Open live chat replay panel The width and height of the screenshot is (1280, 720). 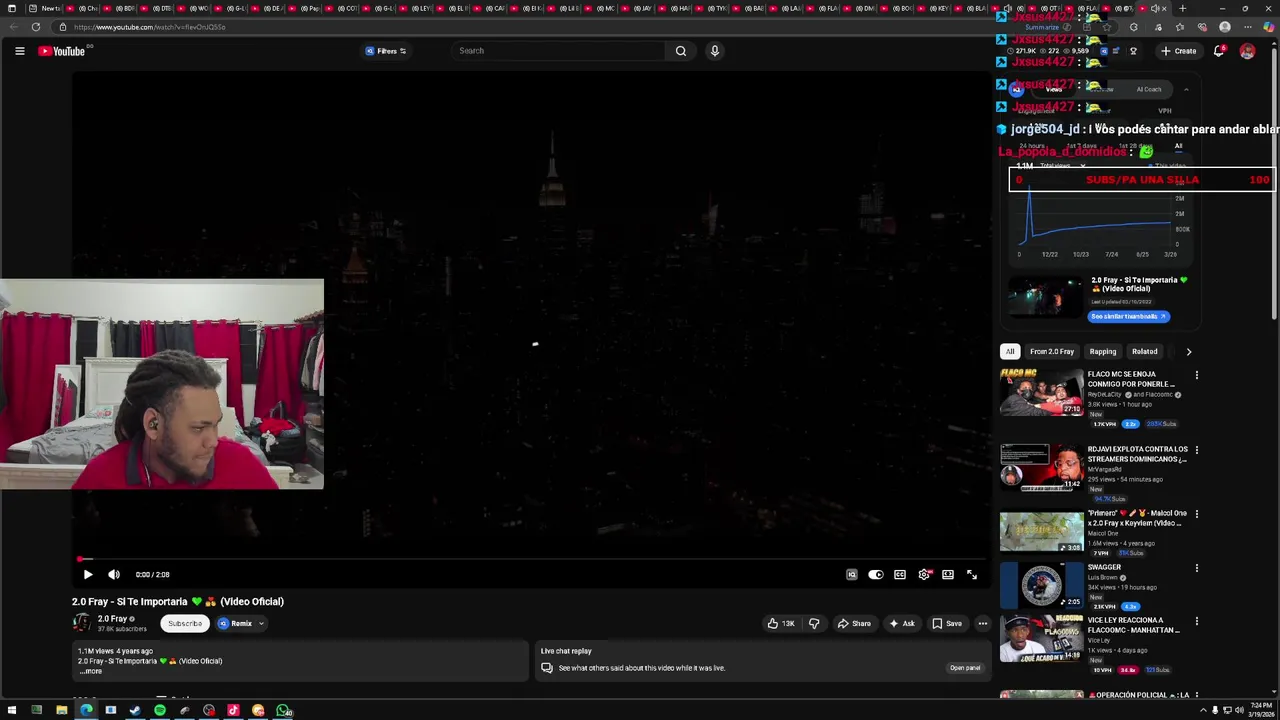[x=965, y=668]
